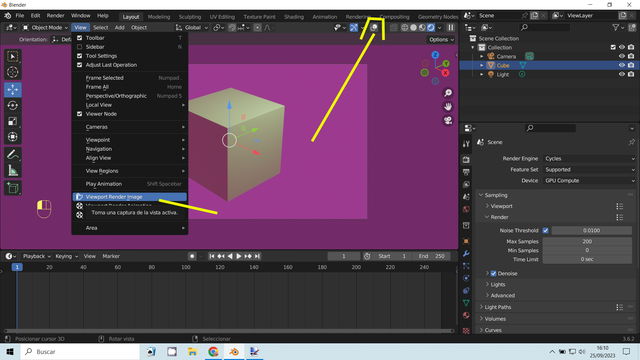Toggle Adjust Last Operation checkbox
The width and height of the screenshot is (640, 360).
[80, 64]
